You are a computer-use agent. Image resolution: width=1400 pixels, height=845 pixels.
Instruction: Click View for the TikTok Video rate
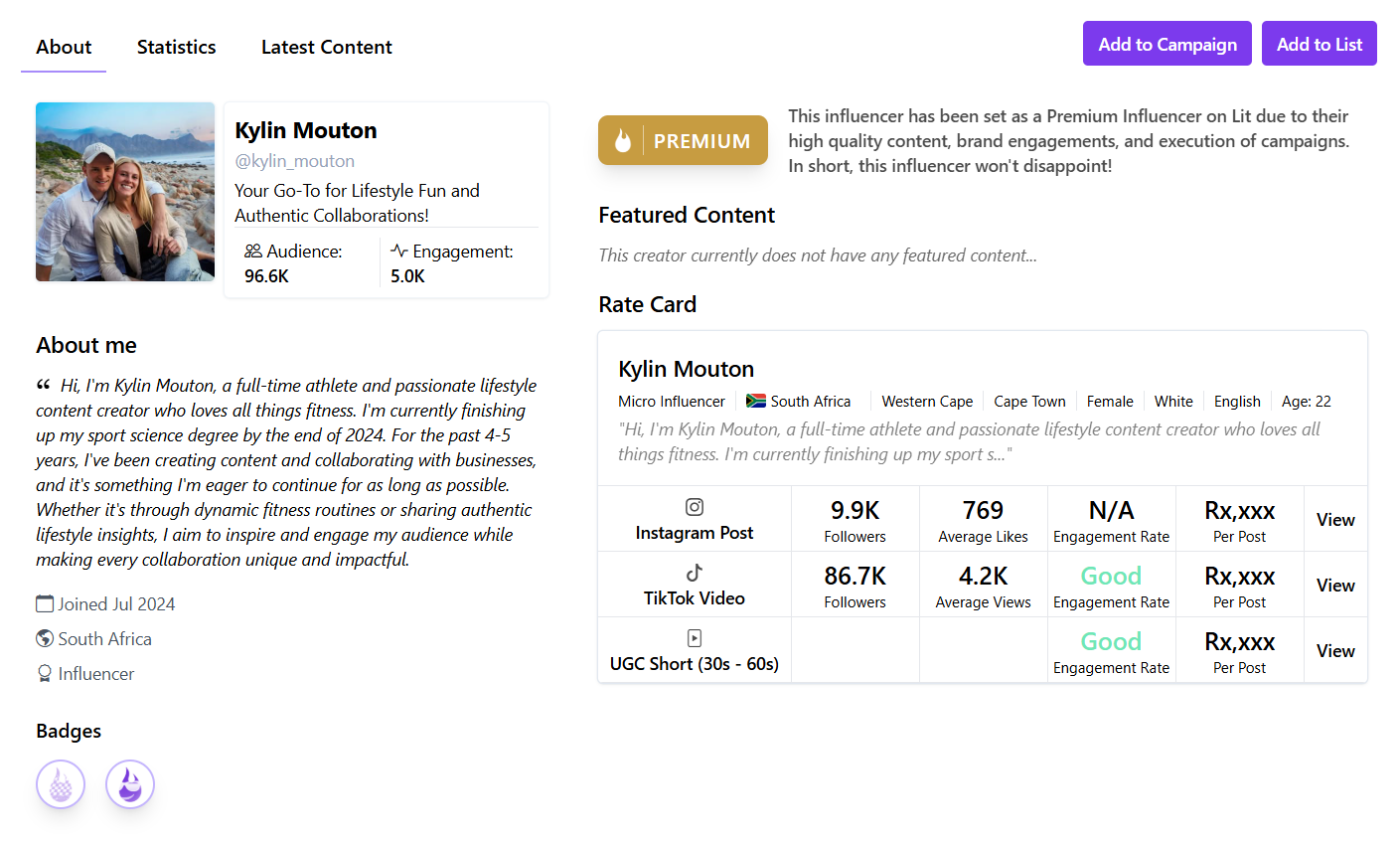[x=1335, y=585]
